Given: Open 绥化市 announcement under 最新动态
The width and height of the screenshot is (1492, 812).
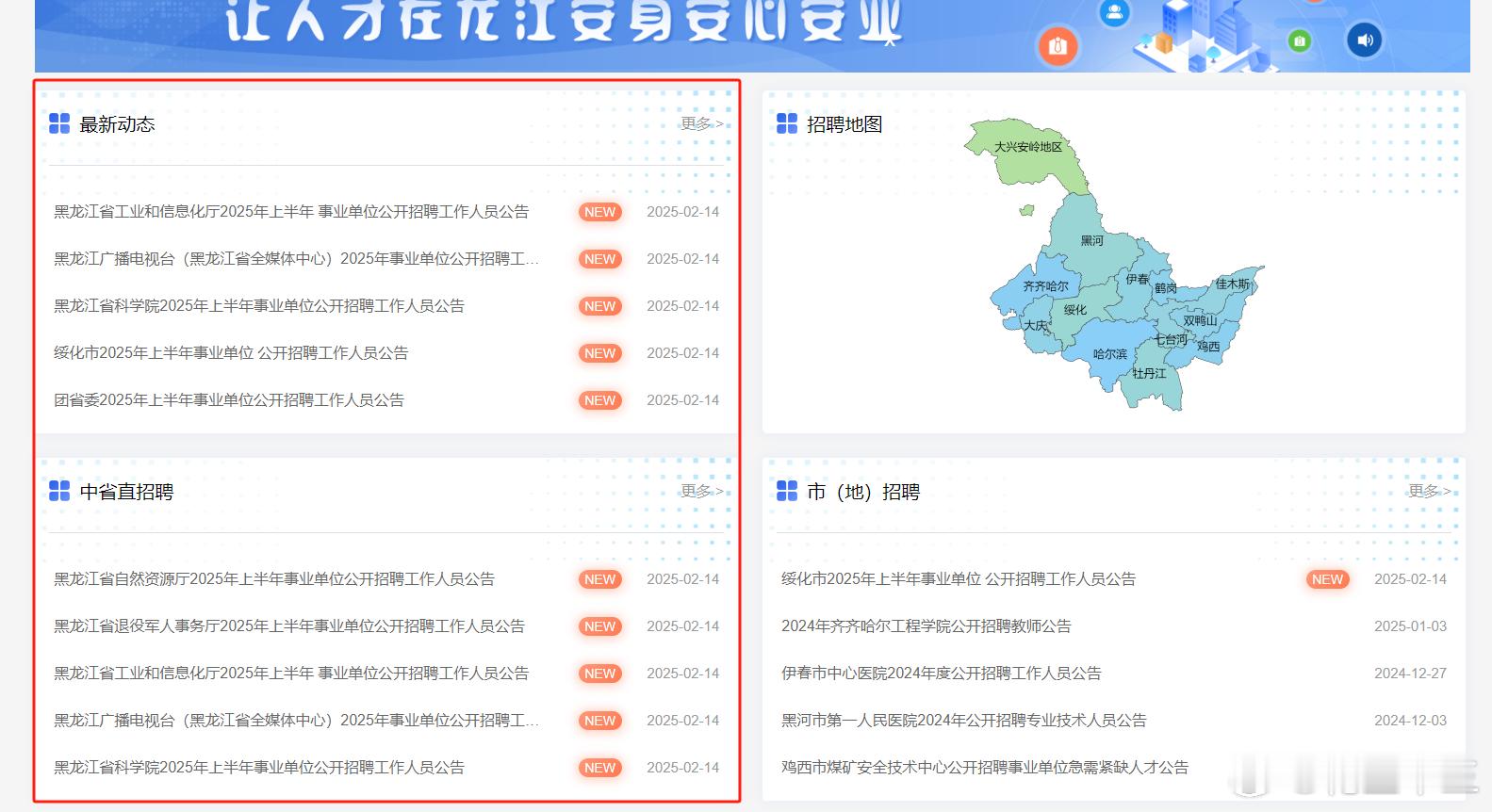Looking at the screenshot, I should click(x=231, y=353).
